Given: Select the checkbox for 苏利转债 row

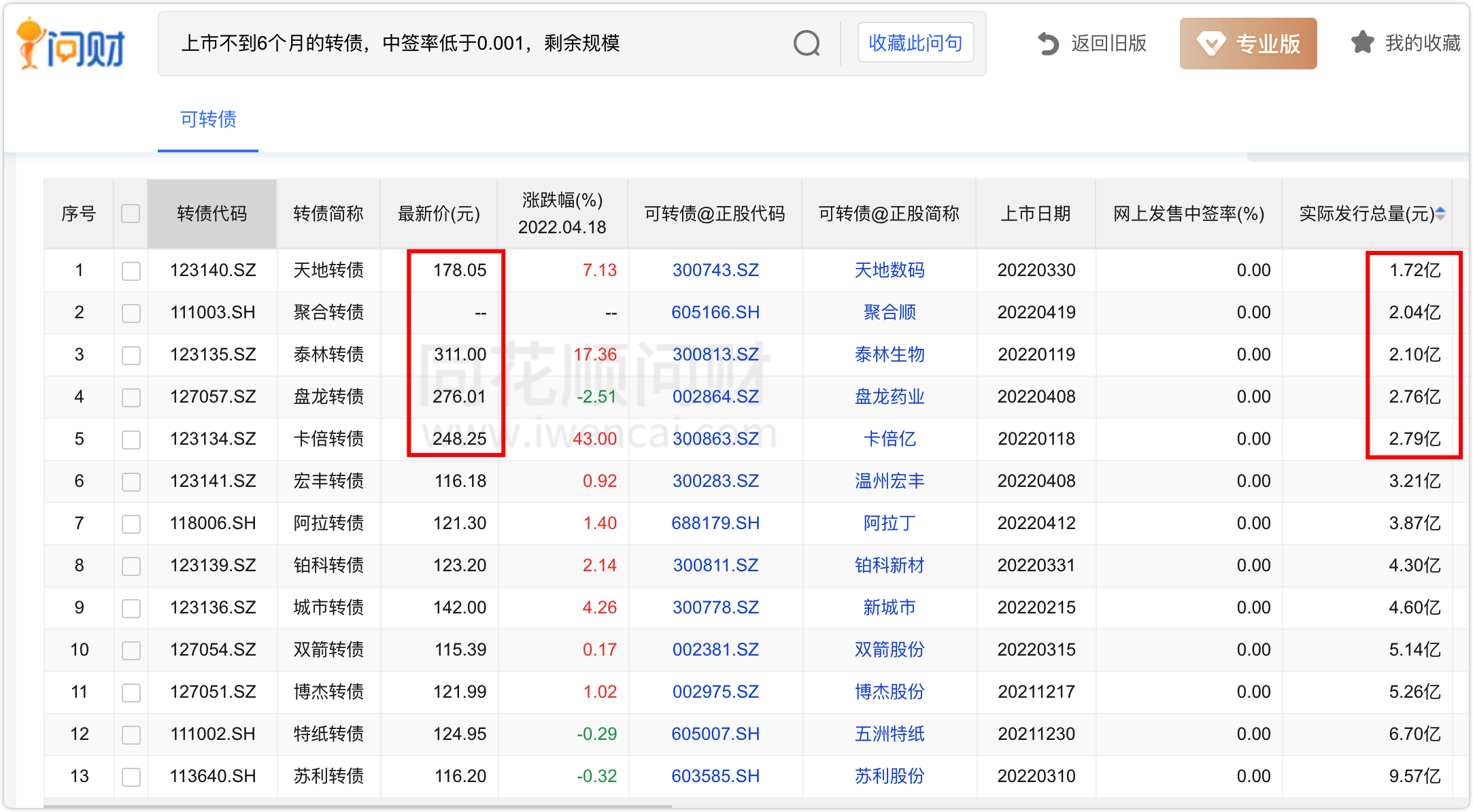Looking at the screenshot, I should 131,777.
